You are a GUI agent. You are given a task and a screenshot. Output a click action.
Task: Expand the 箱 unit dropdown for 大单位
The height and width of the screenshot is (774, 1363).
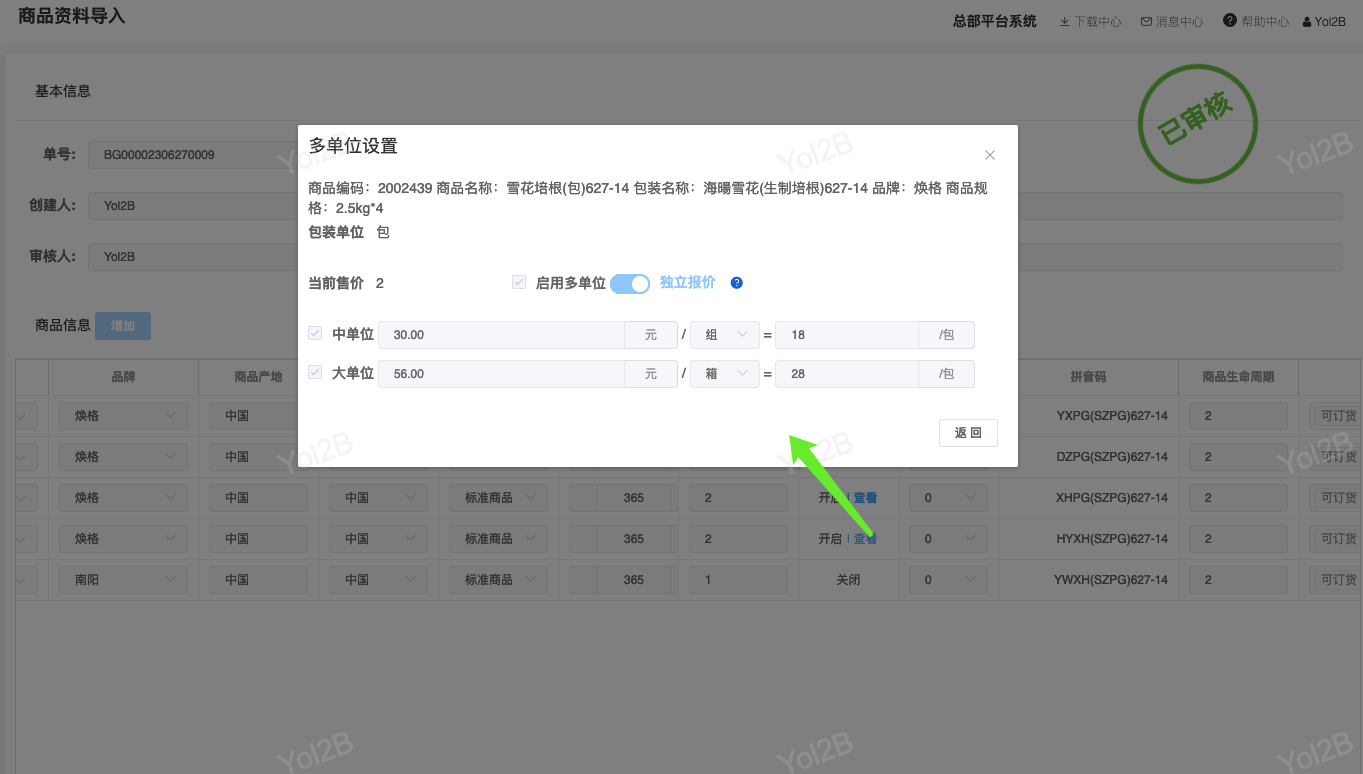pos(725,374)
